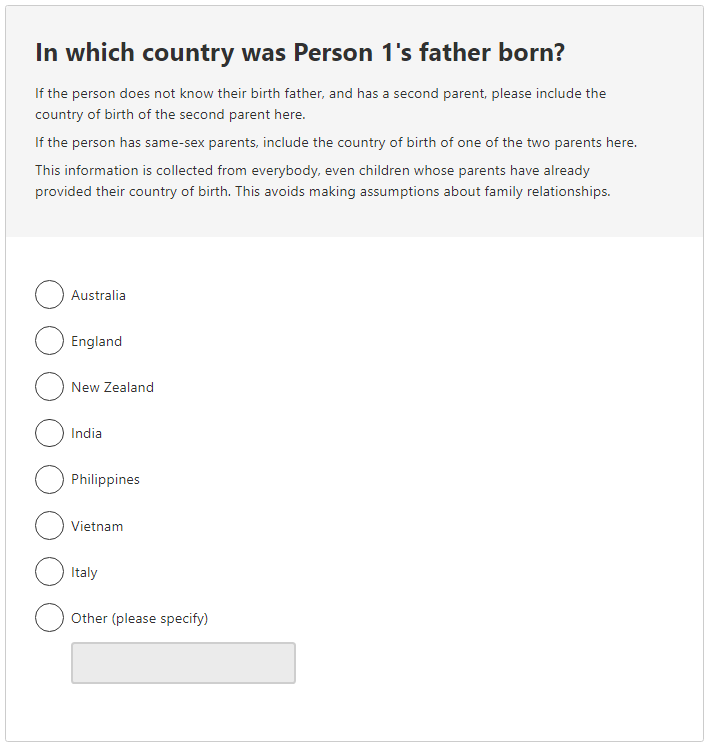Click the "Philippines" text label
Viewport: 710px width, 747px height.
click(105, 479)
